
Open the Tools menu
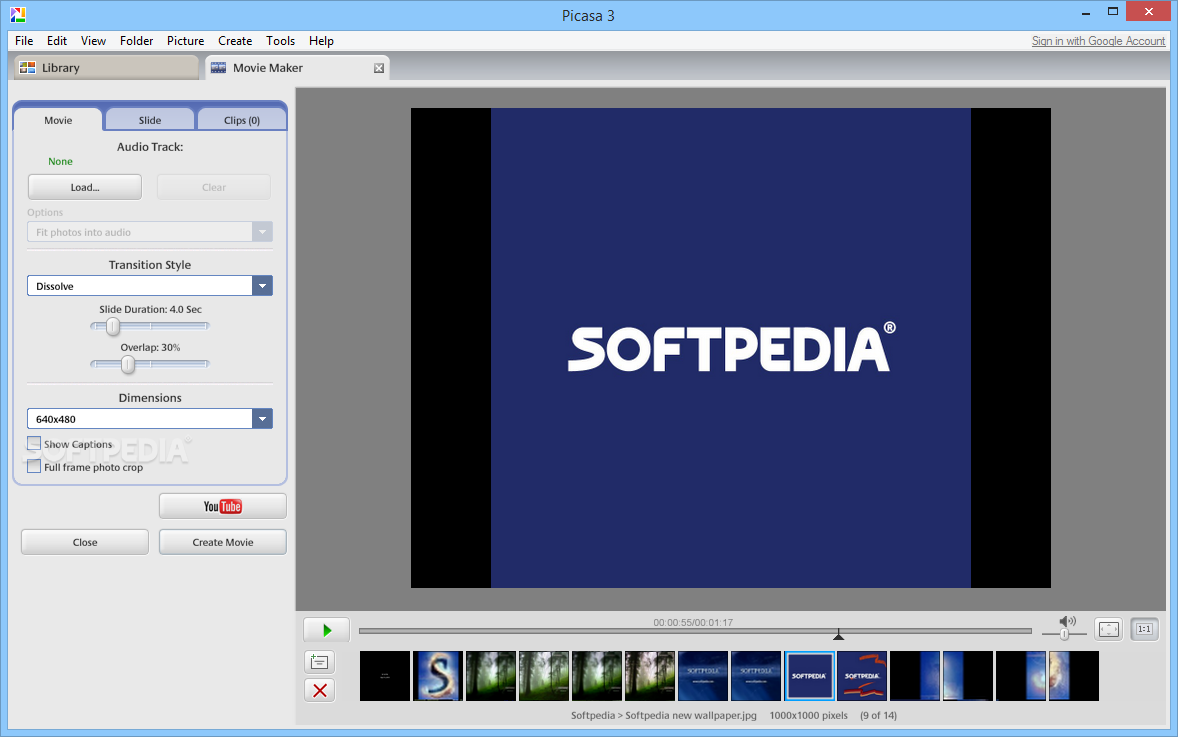(280, 41)
